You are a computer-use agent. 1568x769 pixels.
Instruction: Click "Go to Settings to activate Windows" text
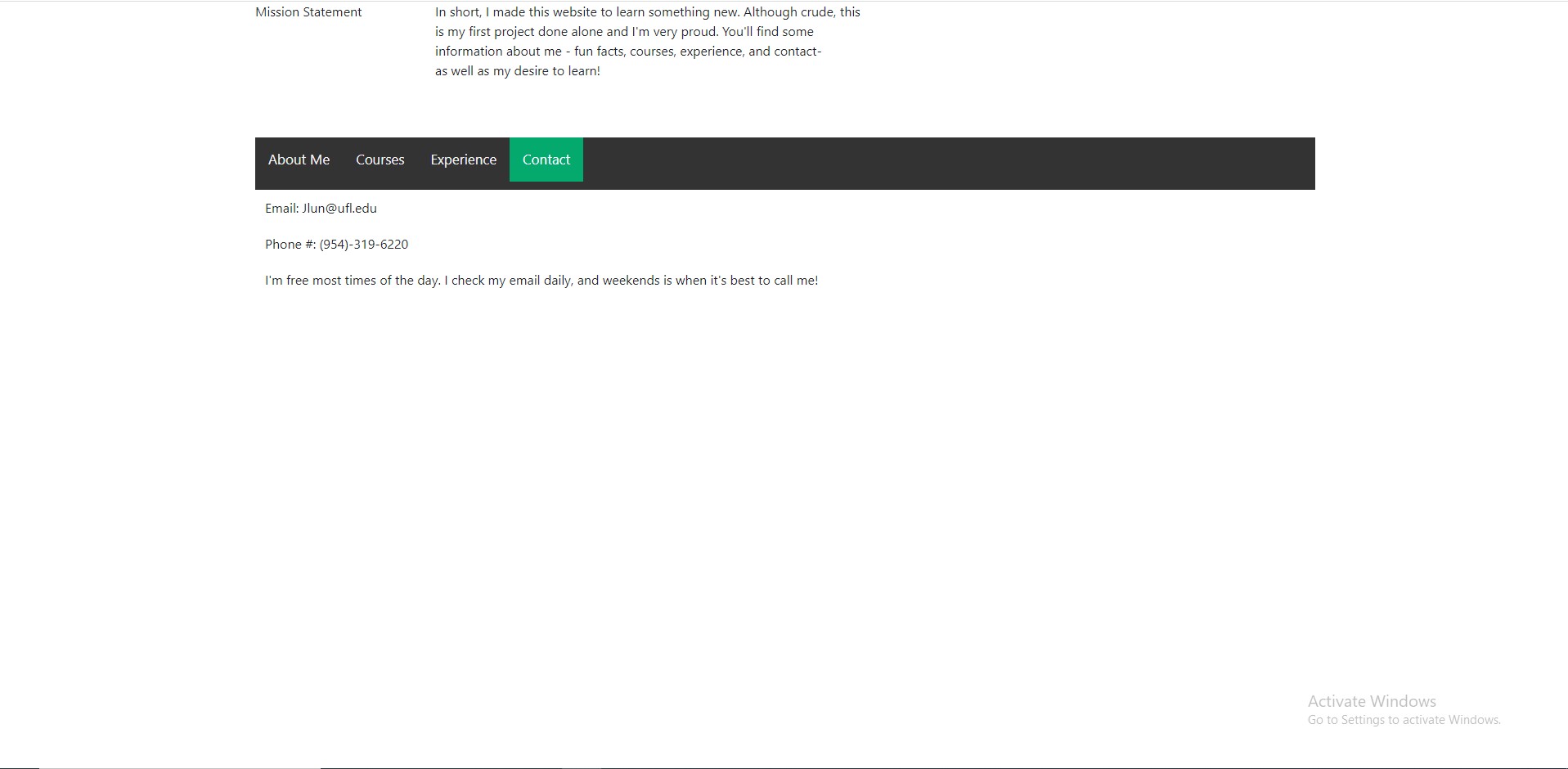click(1404, 720)
